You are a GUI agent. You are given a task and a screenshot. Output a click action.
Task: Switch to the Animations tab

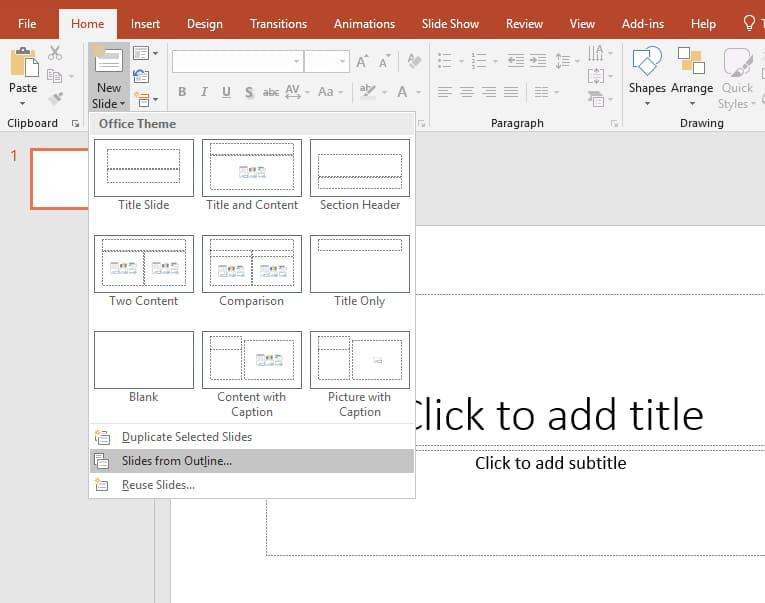pos(364,23)
